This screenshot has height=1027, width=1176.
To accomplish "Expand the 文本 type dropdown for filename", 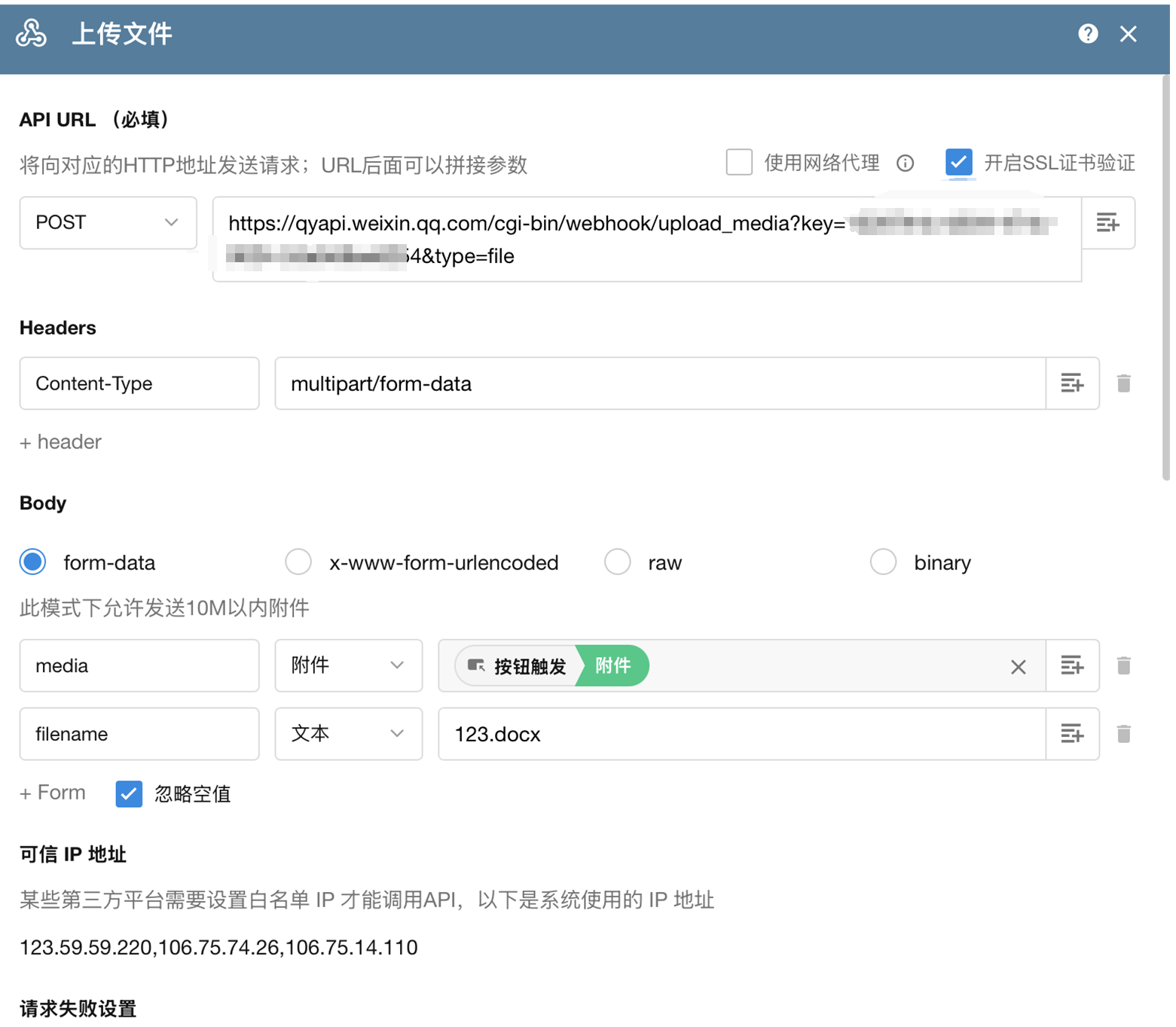I will coord(348,734).
